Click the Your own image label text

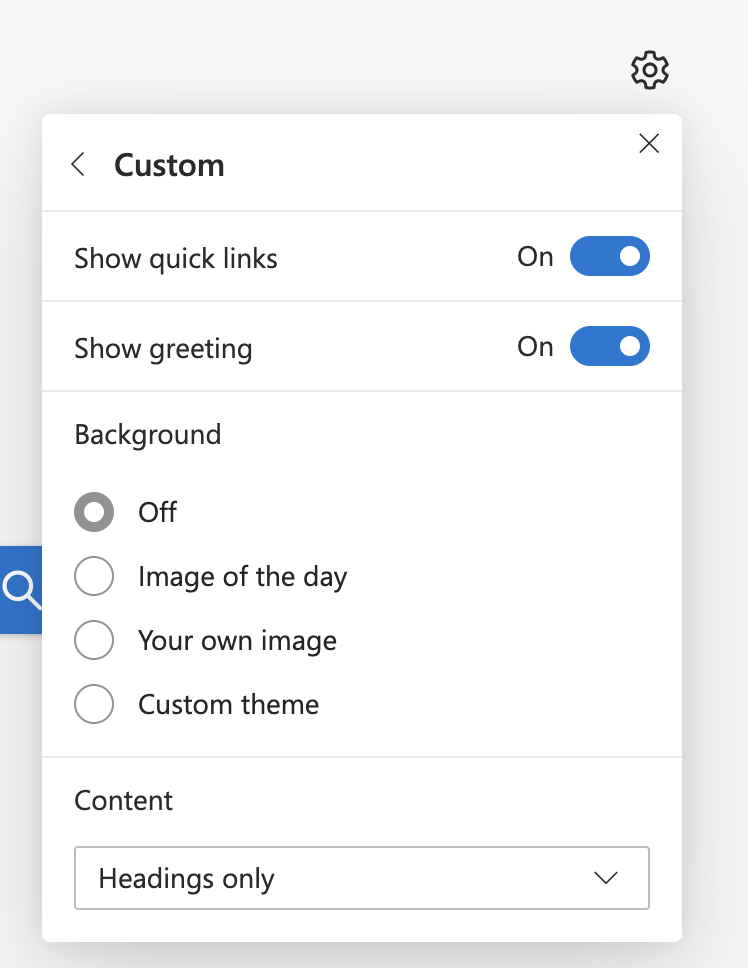(x=238, y=641)
